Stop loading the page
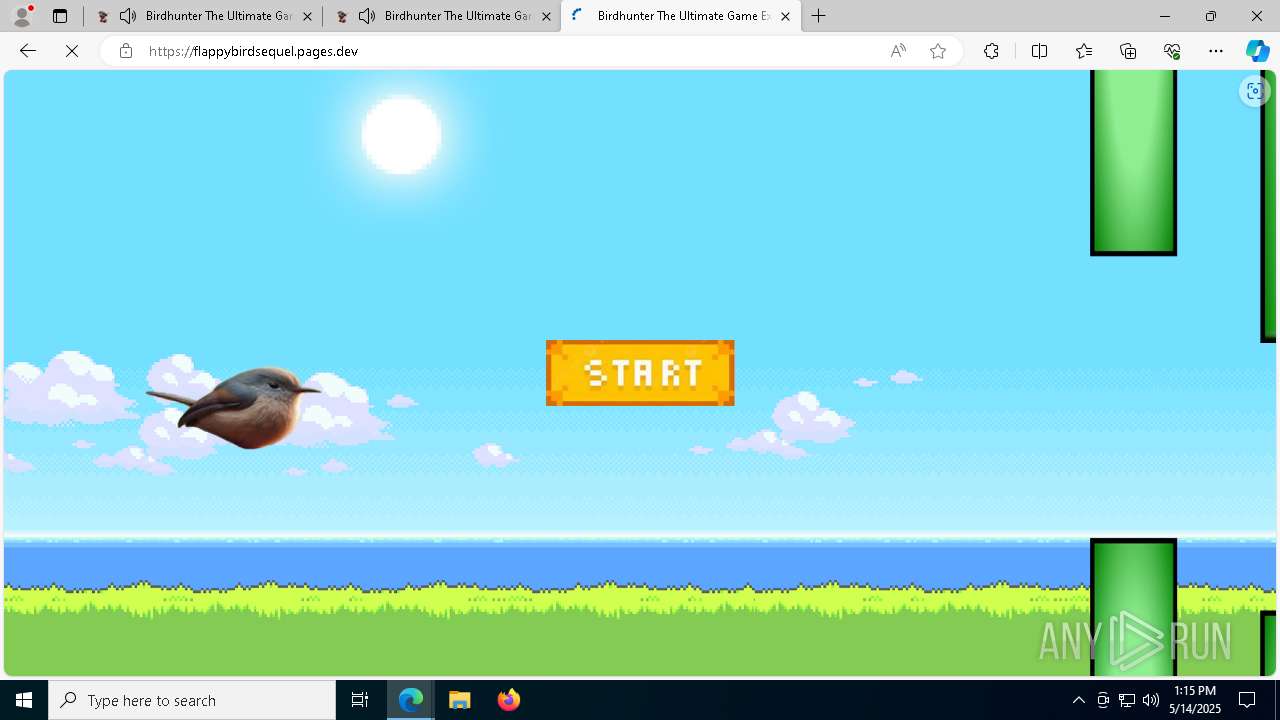1280x720 pixels. click(72, 51)
